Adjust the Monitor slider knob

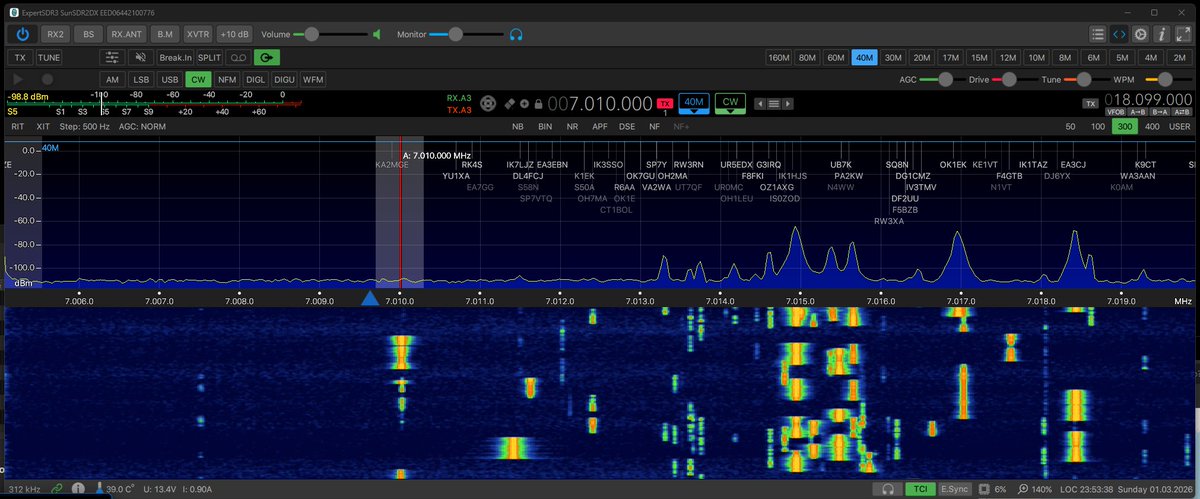(x=456, y=34)
